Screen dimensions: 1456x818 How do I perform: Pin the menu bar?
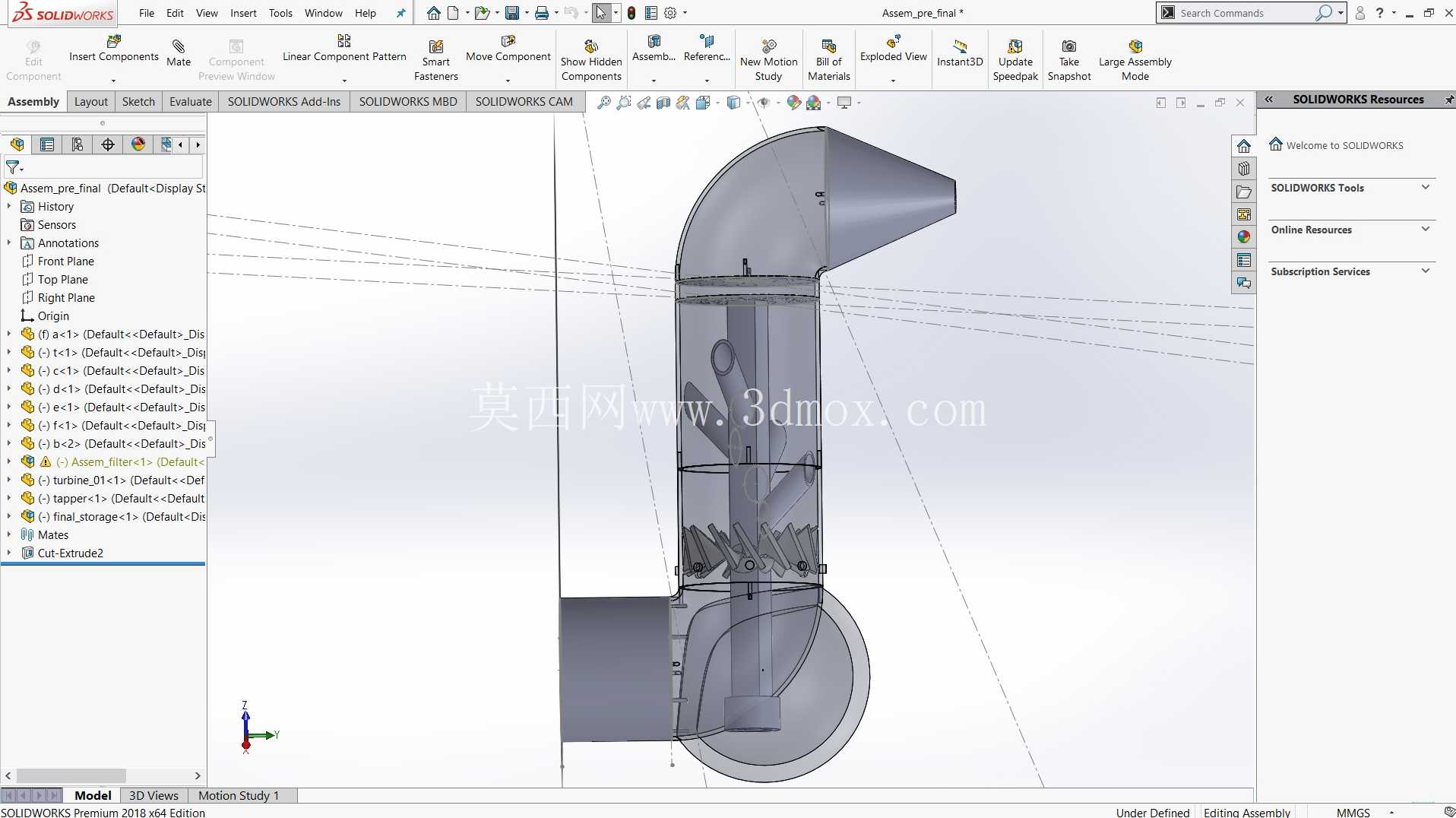[400, 13]
